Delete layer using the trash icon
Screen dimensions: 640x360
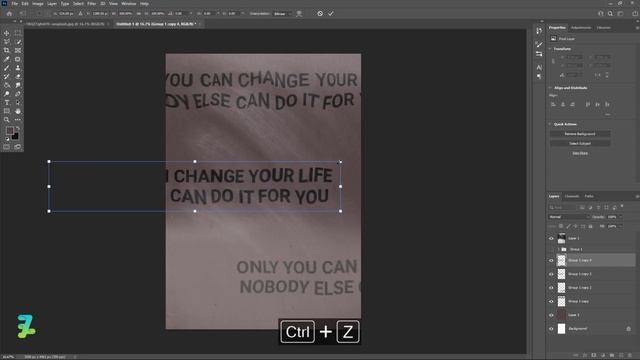630,356
